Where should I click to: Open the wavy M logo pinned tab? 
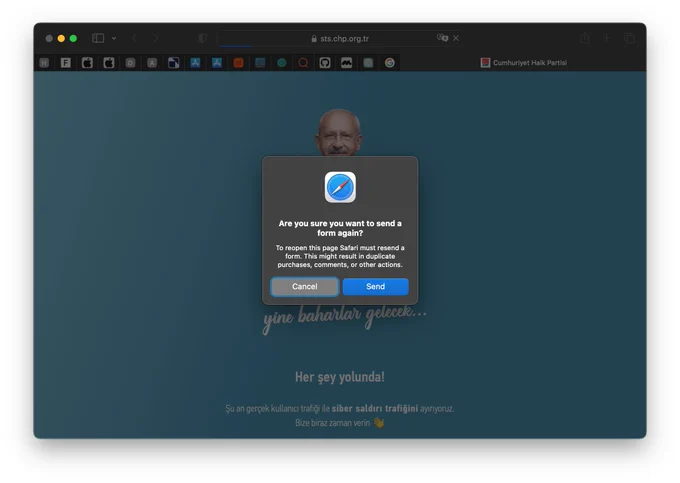coord(347,63)
